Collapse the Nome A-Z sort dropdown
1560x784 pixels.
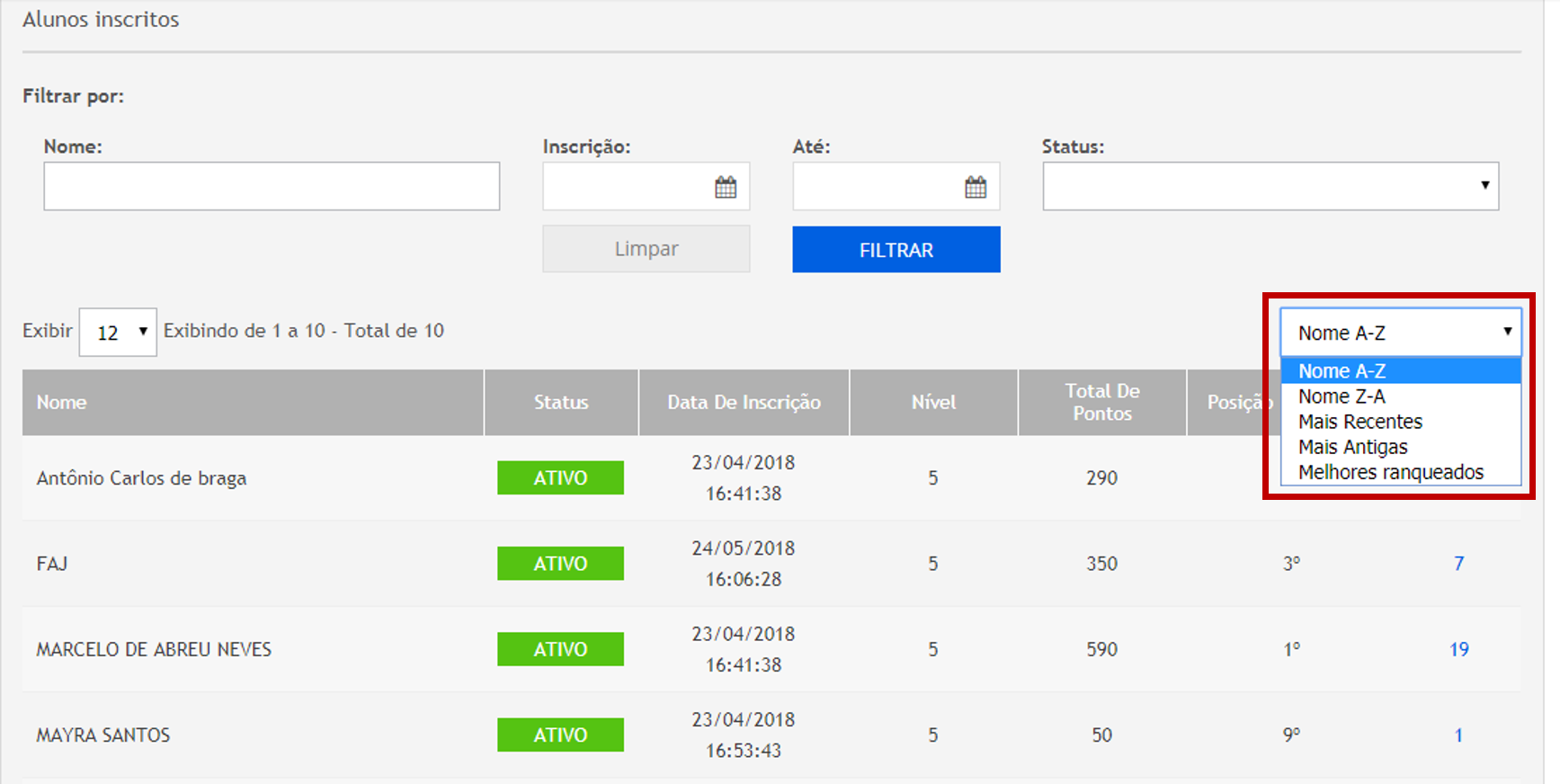[1400, 333]
